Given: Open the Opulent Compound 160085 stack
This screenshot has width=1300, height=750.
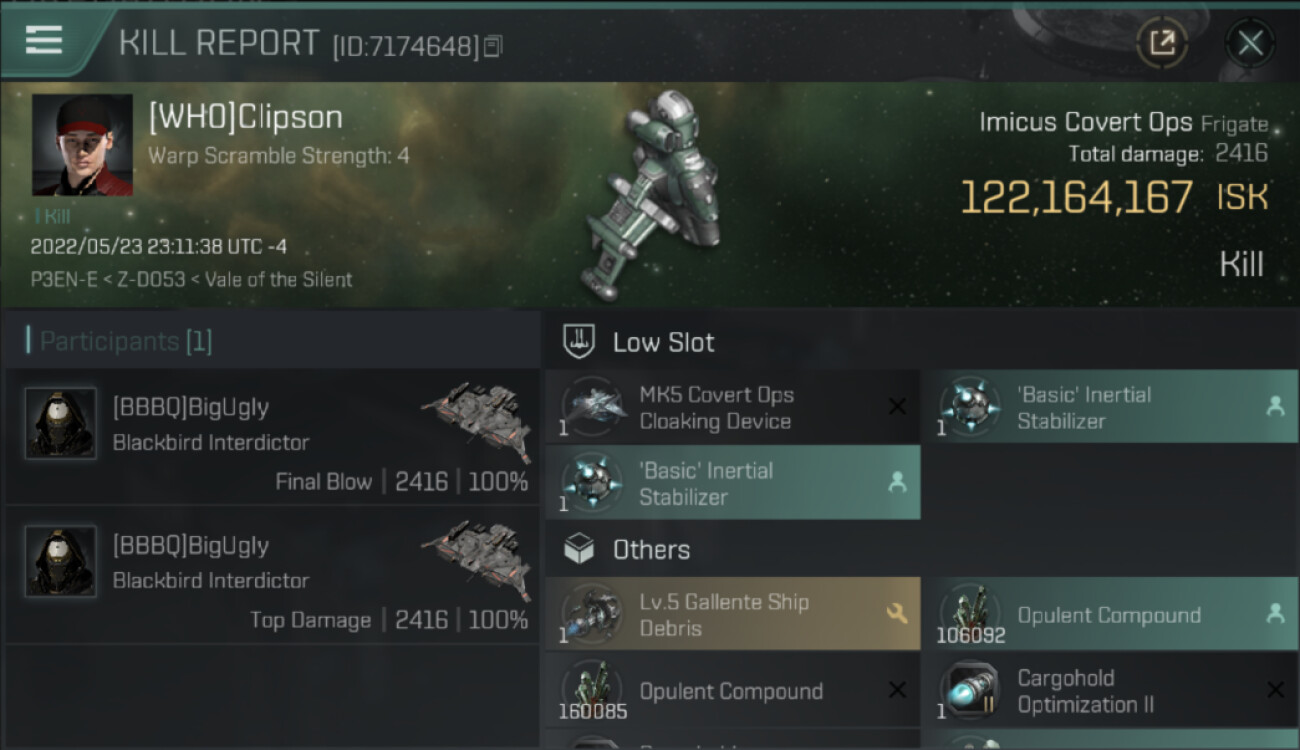Looking at the screenshot, I should click(x=733, y=691).
